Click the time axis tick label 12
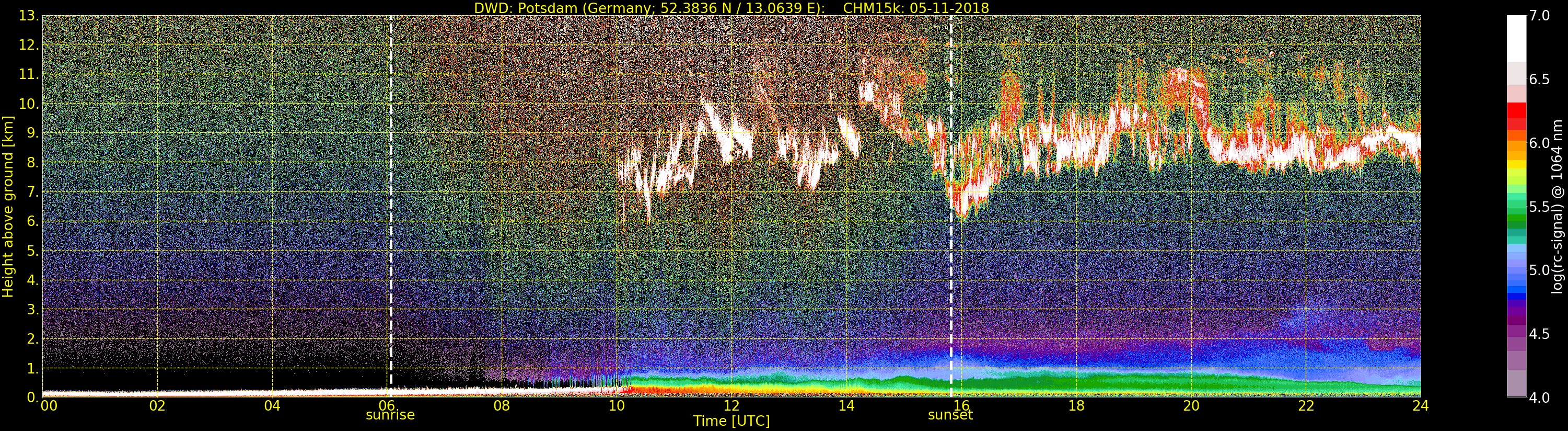 tap(731, 406)
